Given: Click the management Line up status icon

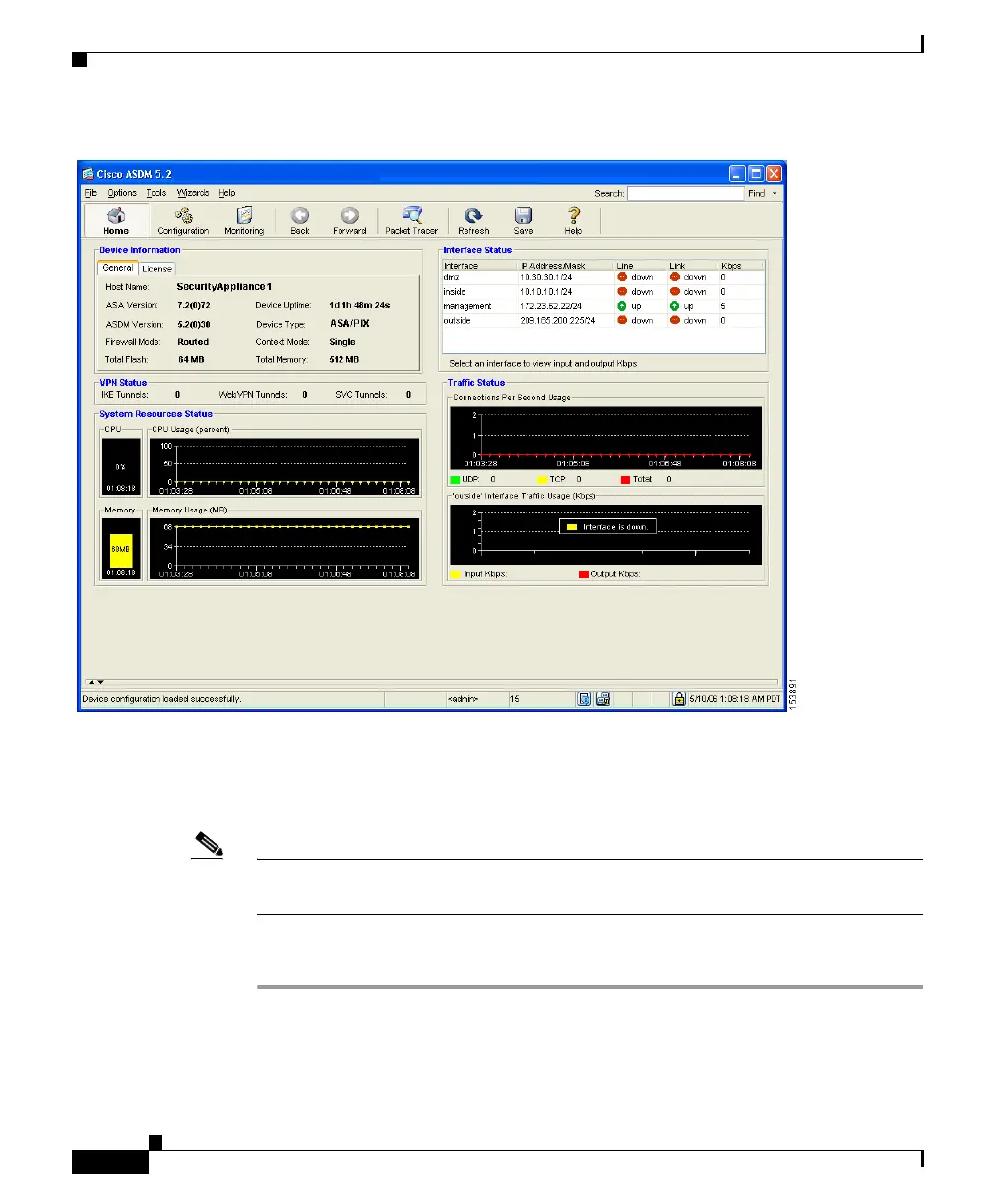Looking at the screenshot, I should [622, 306].
